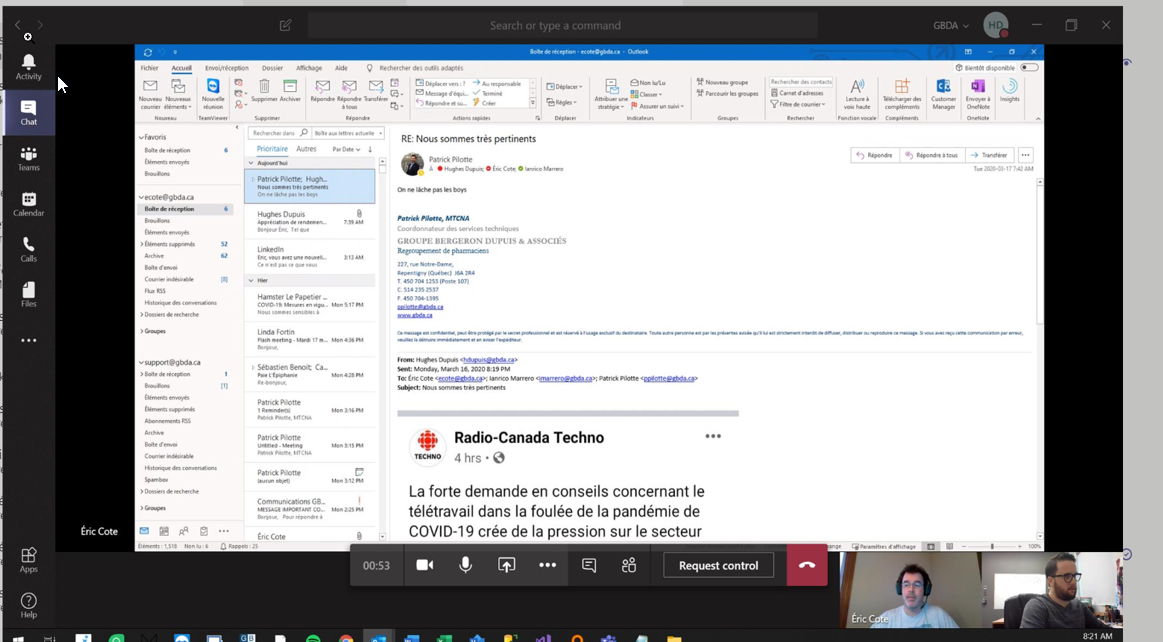The width and height of the screenshot is (1163, 642).
Task: Open the Règles dropdown in ribbon
Action: click(562, 102)
